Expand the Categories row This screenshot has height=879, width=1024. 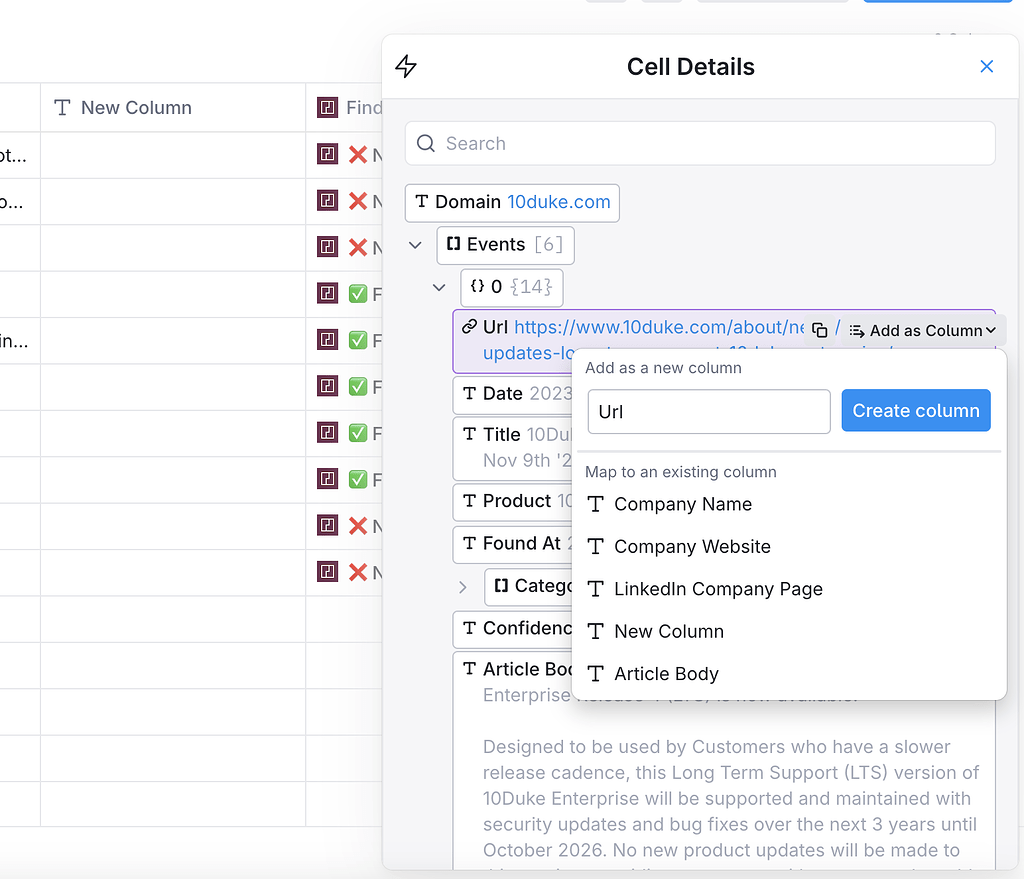click(x=463, y=587)
